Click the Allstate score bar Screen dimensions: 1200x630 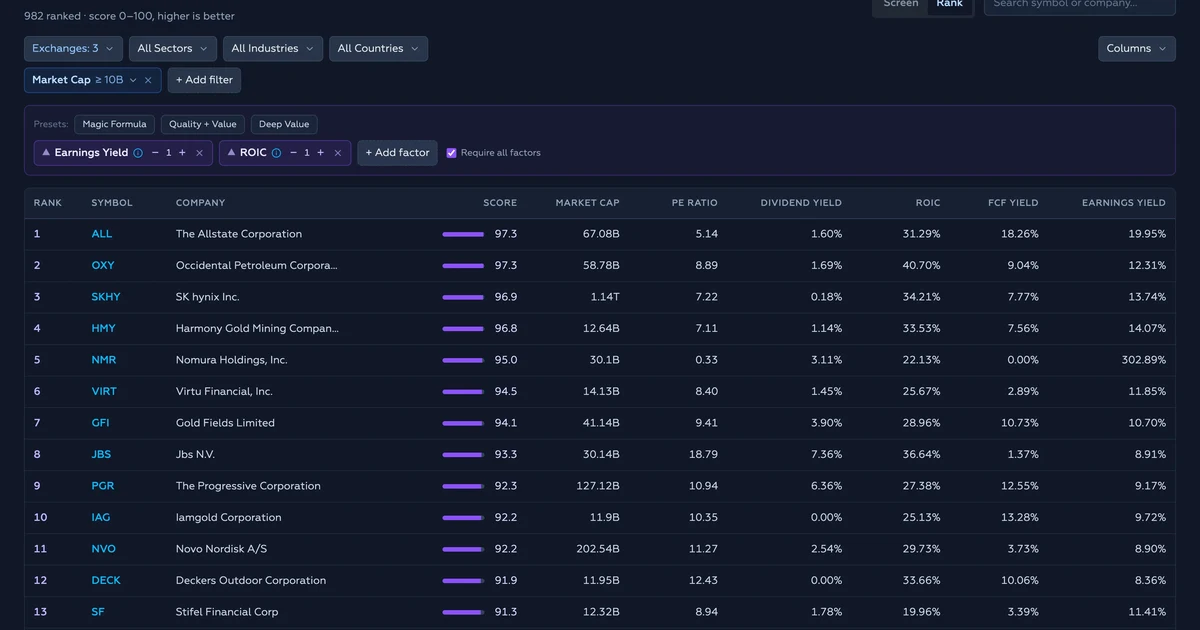pyautogui.click(x=464, y=234)
